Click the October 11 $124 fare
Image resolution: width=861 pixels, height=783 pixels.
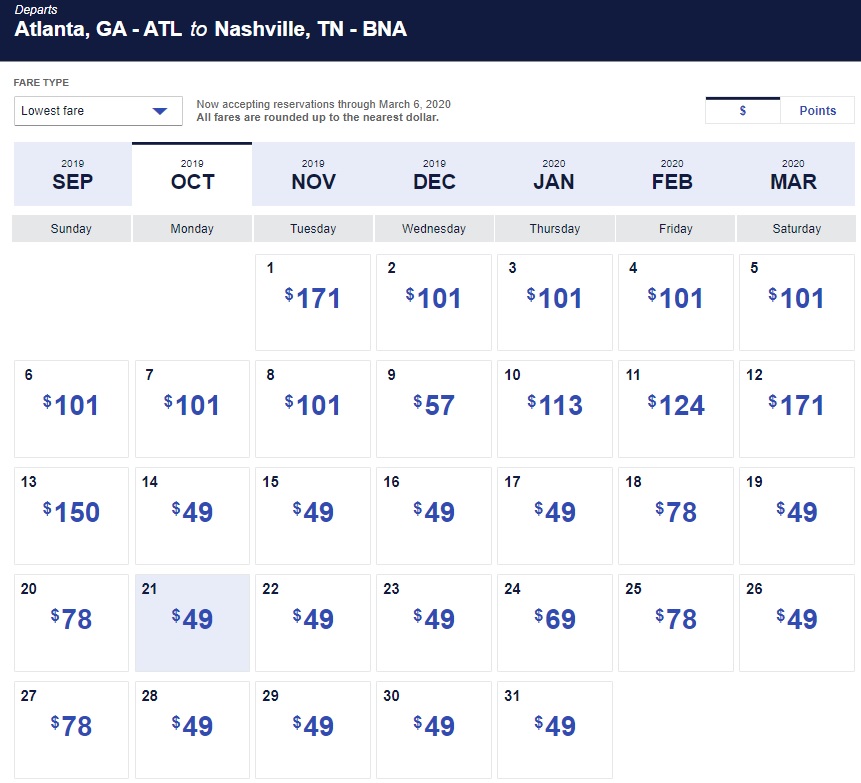pyautogui.click(x=676, y=408)
